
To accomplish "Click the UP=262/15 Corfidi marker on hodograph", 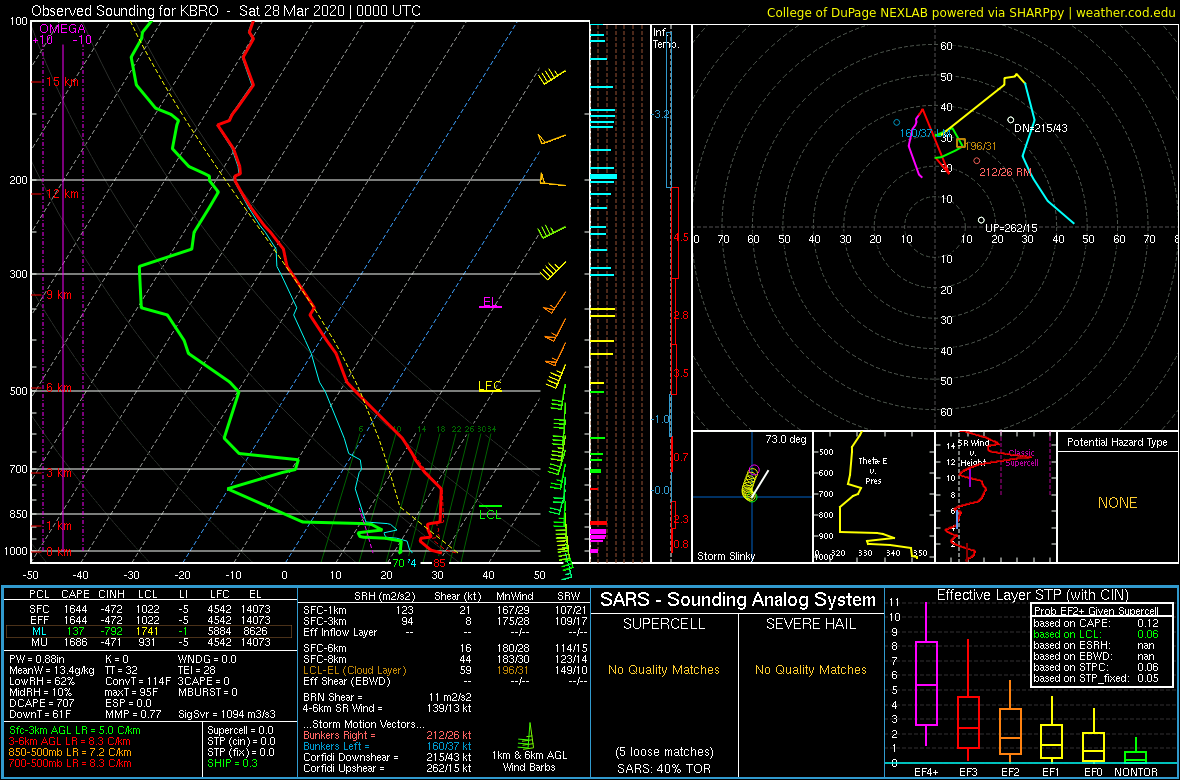I will (981, 220).
